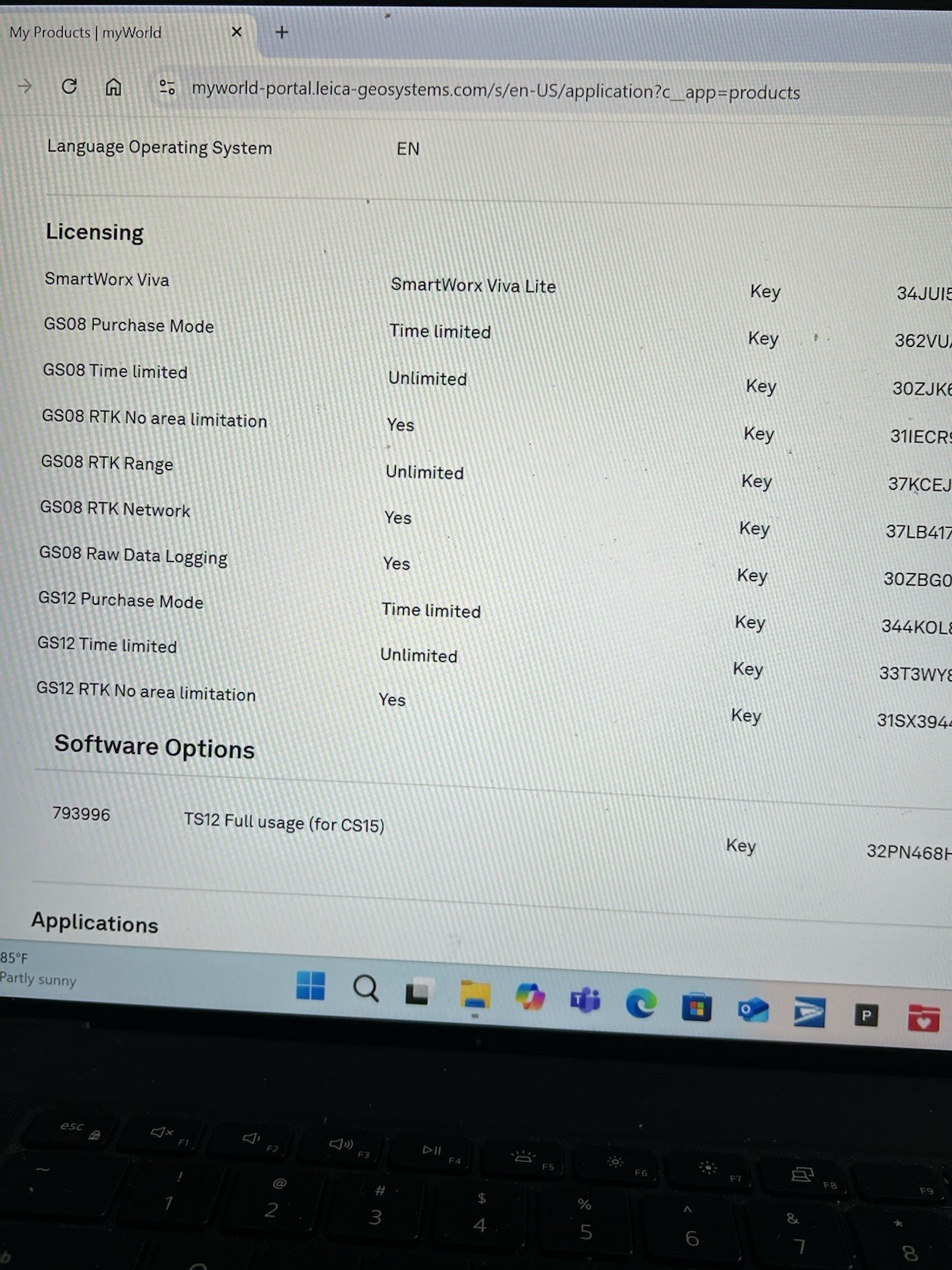Image resolution: width=952 pixels, height=1270 pixels.
Task: Open site information icon in address bar
Action: click(x=167, y=87)
